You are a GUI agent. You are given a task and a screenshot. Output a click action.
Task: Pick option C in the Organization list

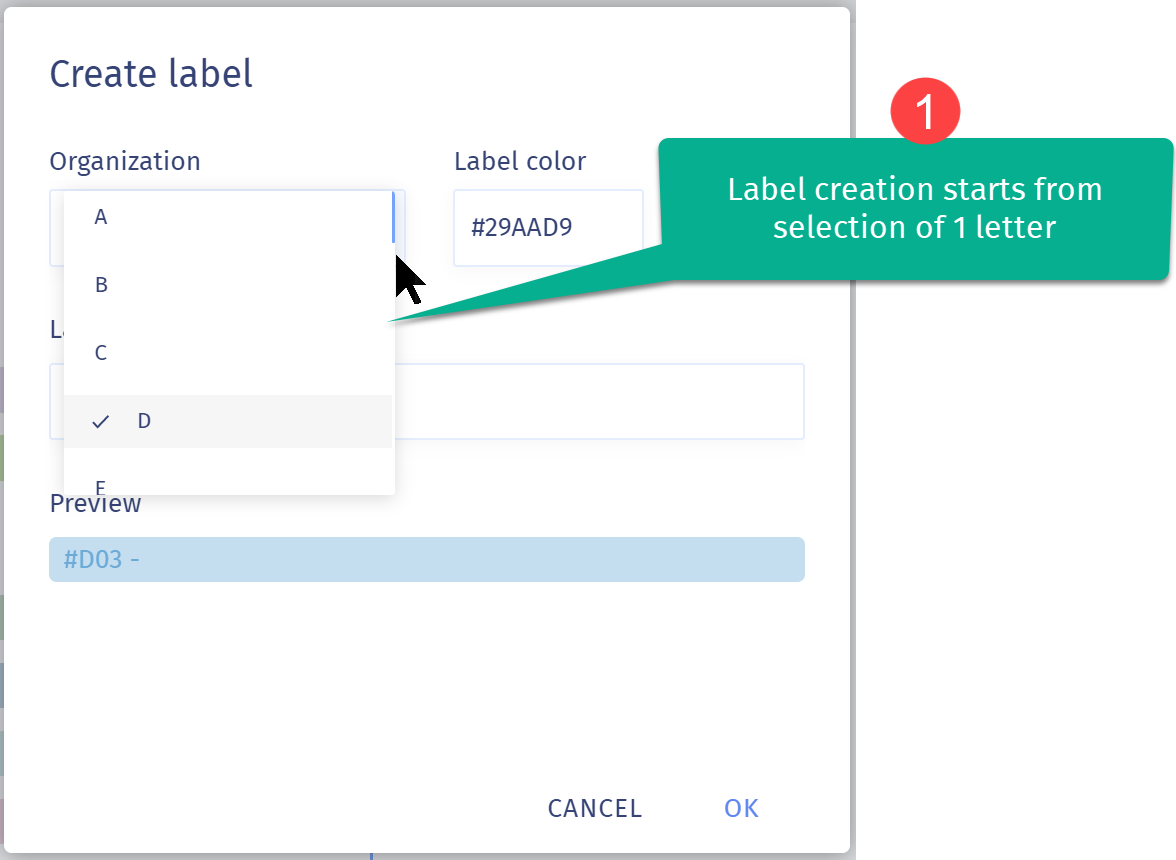(228, 352)
